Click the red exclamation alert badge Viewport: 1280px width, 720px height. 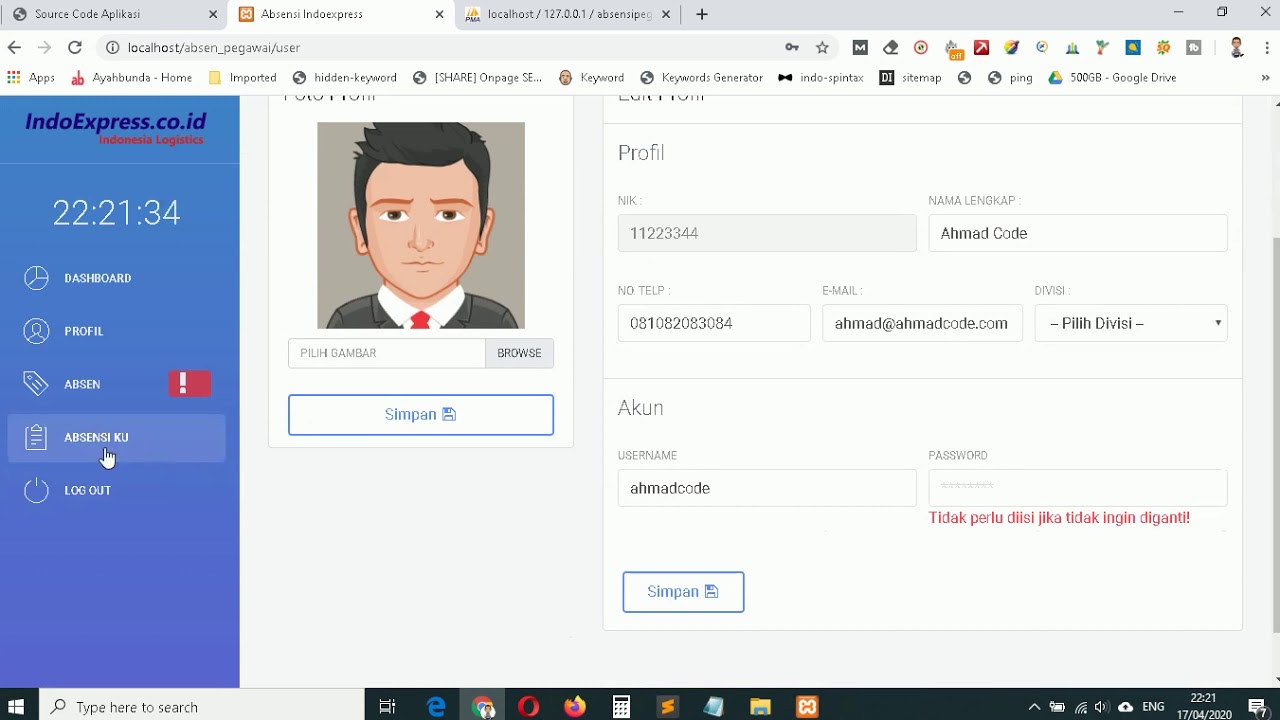pos(189,384)
